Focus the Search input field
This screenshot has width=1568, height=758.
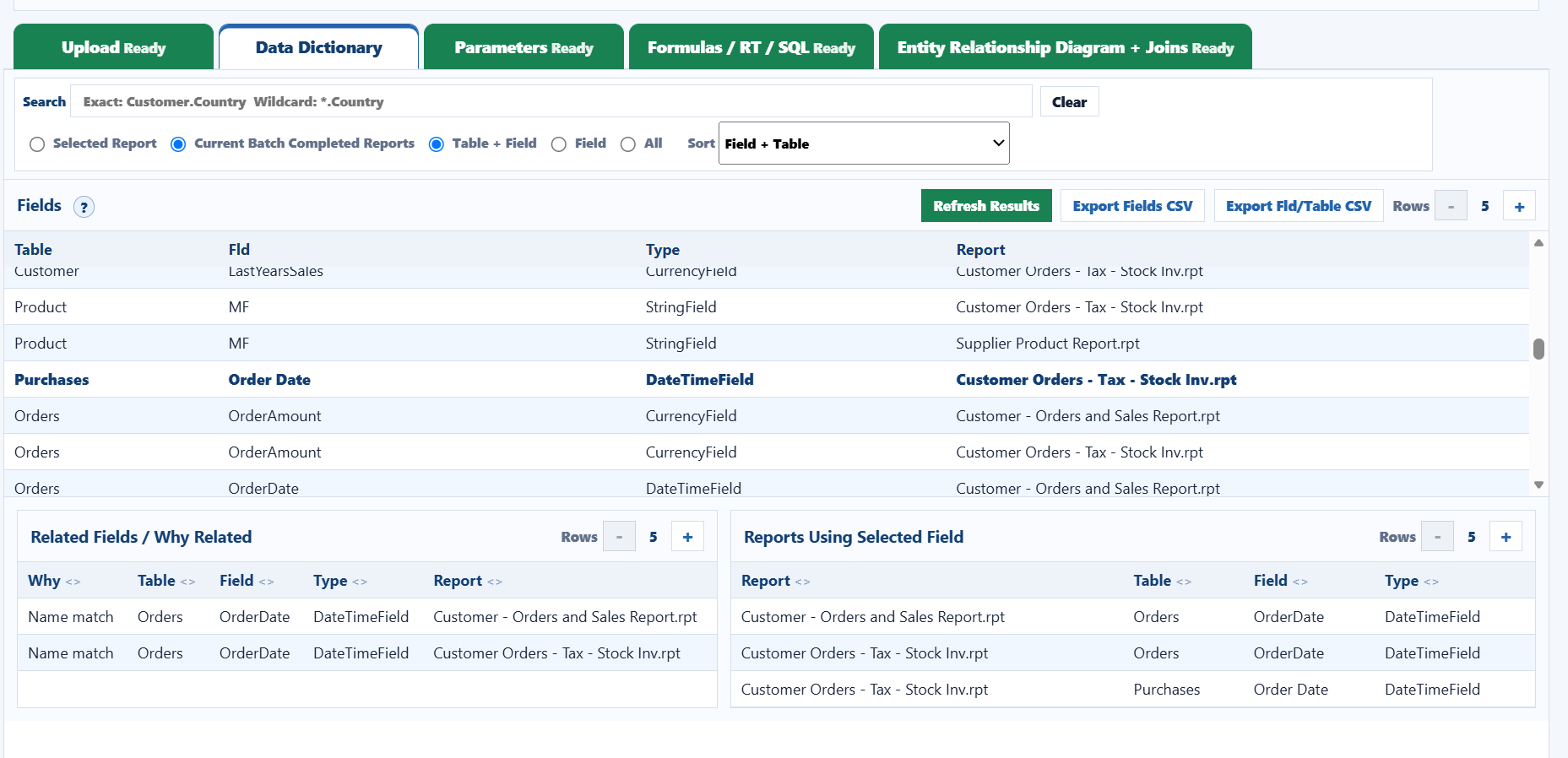[551, 101]
